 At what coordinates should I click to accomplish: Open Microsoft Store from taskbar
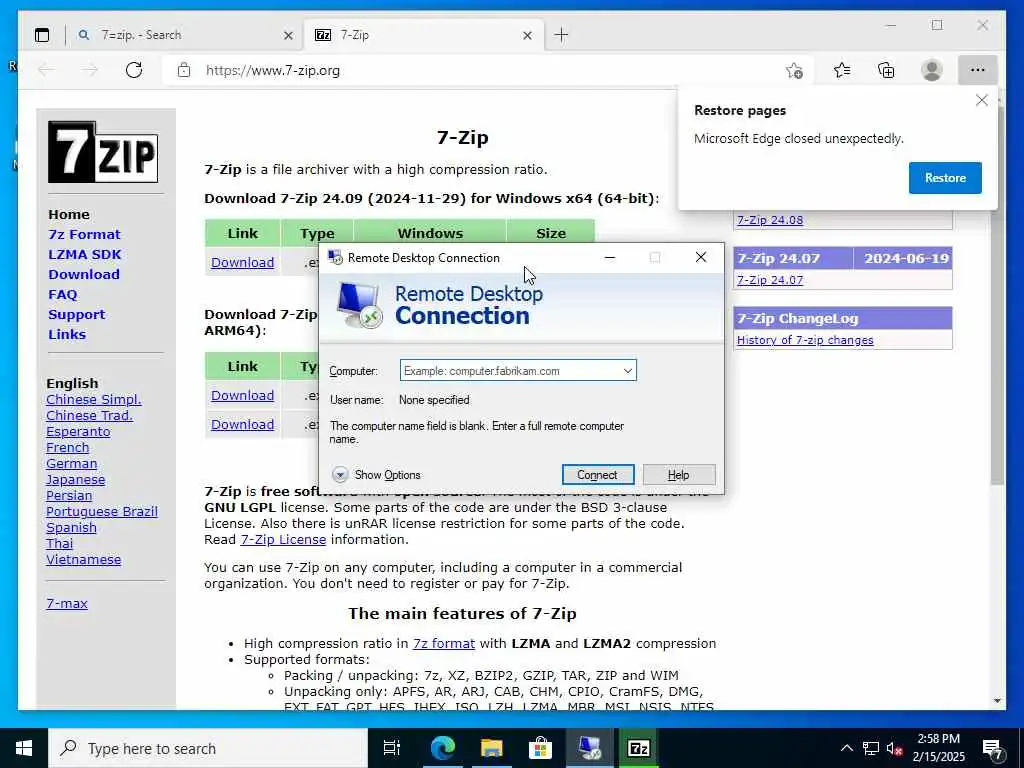coord(540,748)
